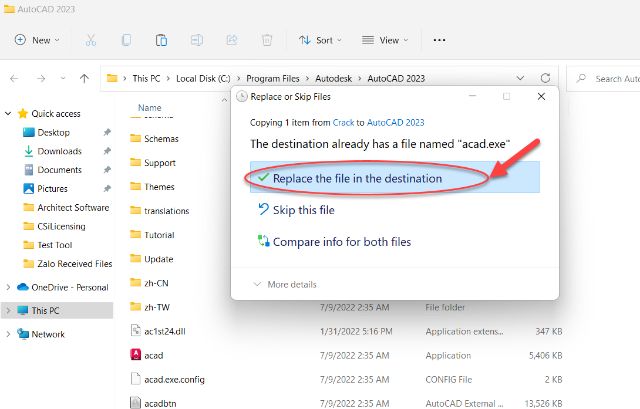Click the Rename icon in toolbar
The width and height of the screenshot is (640, 409).
[x=197, y=40]
